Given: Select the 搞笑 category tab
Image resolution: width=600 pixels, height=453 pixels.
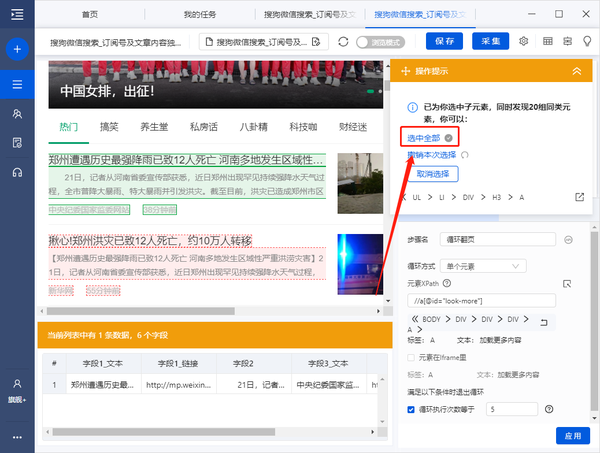Looking at the screenshot, I should (x=109, y=127).
